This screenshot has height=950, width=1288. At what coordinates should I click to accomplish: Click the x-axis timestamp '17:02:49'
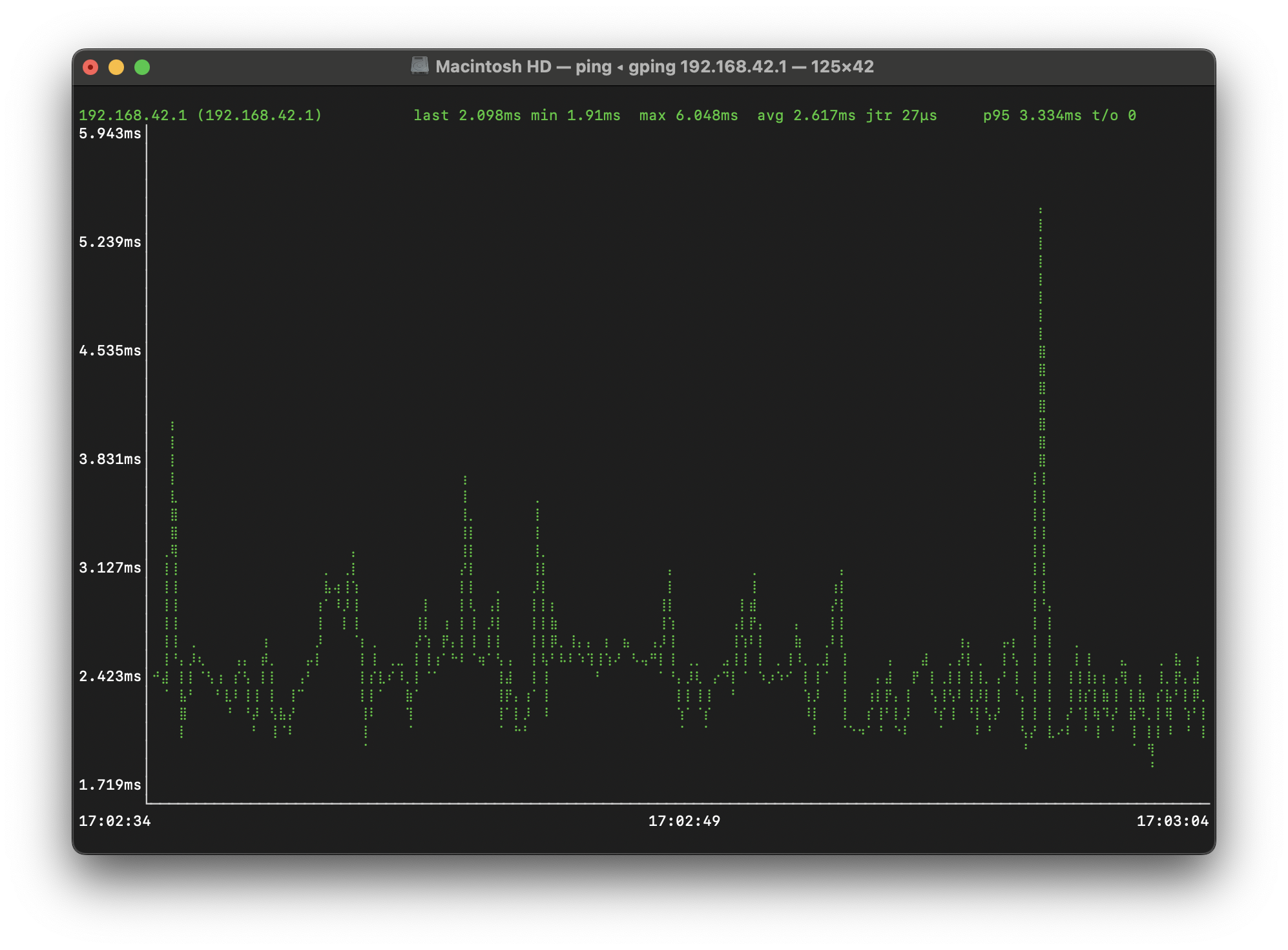[x=684, y=821]
